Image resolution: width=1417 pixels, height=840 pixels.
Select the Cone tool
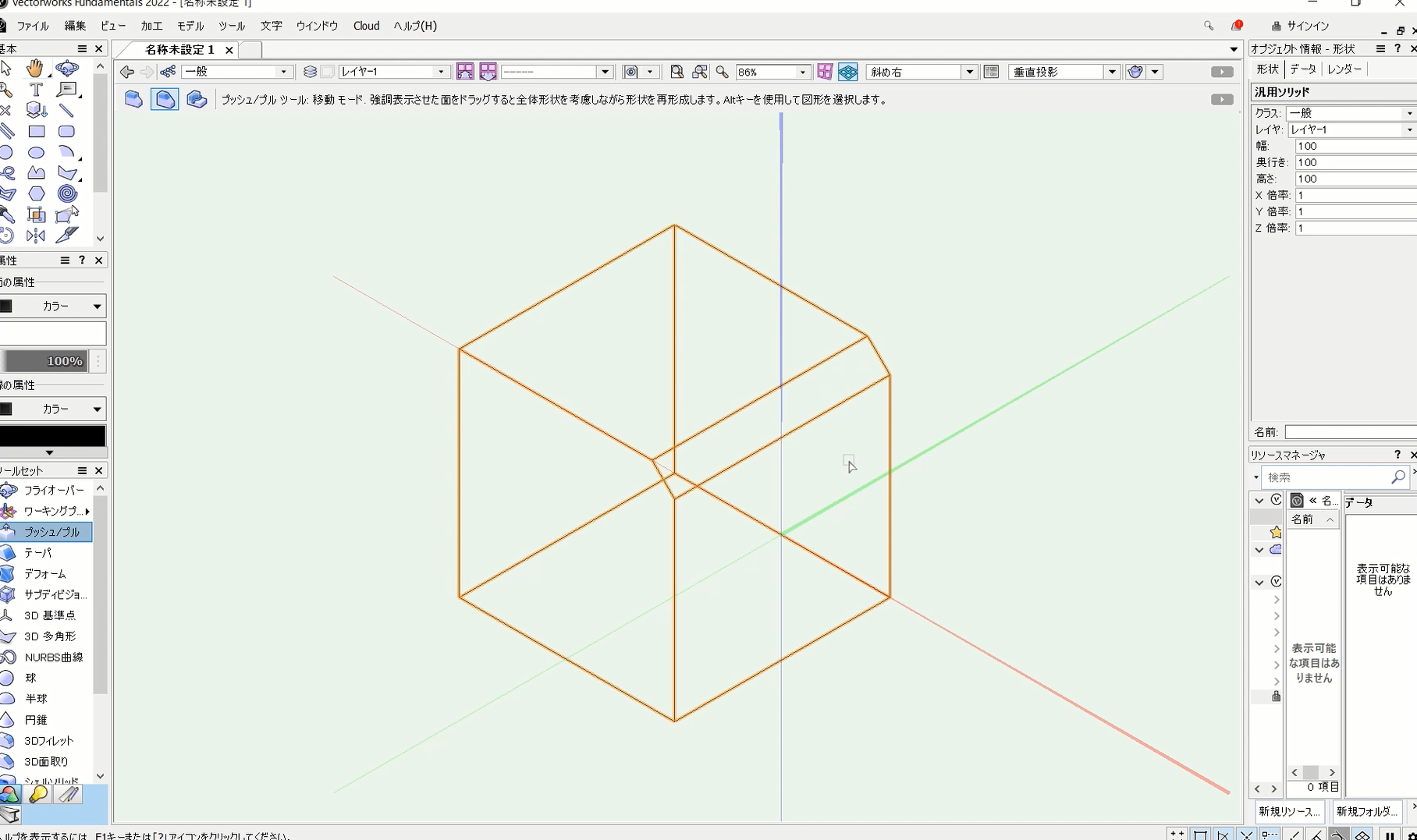36,720
